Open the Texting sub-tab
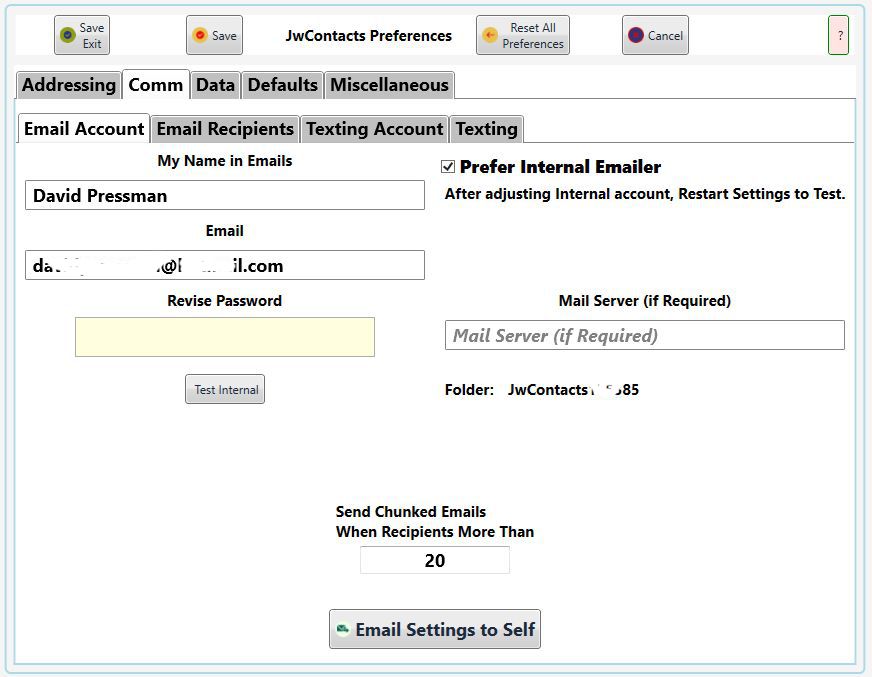The width and height of the screenshot is (872, 677). pos(487,129)
